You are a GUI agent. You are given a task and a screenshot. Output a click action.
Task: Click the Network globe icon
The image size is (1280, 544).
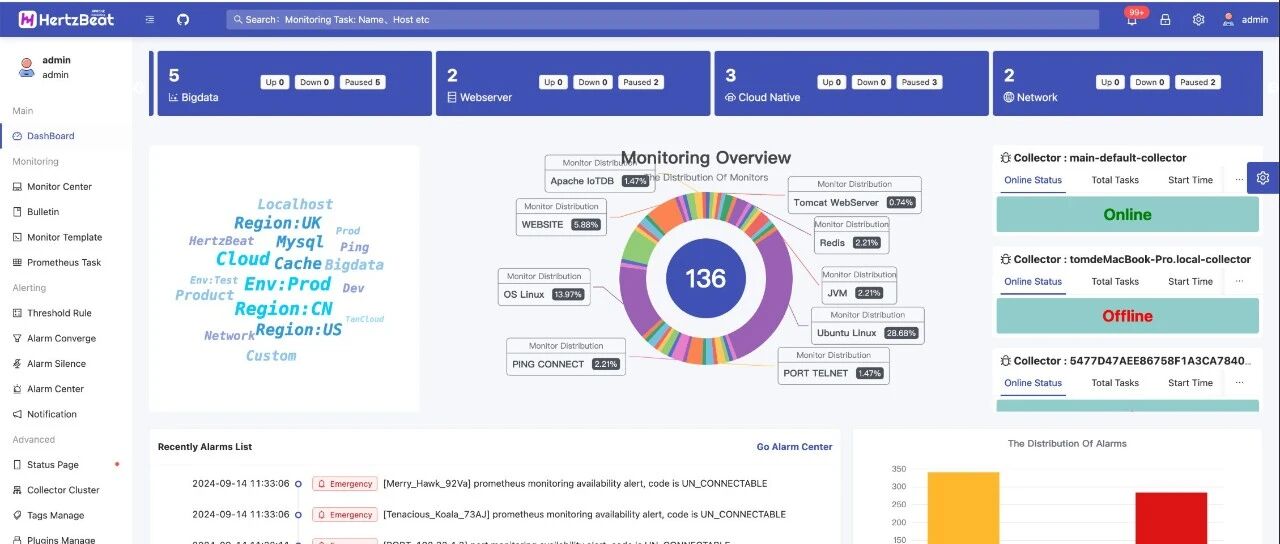tap(1008, 98)
